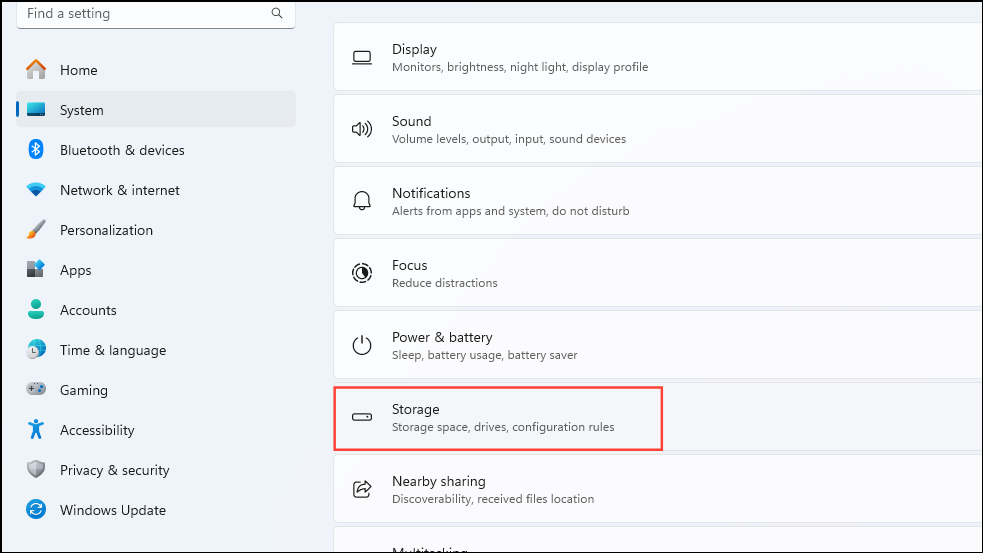Open Display settings entry
Image resolution: width=983 pixels, height=553 pixels.
click(519, 57)
